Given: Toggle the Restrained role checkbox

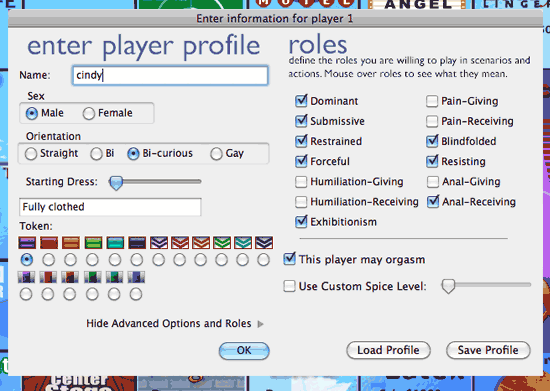Looking at the screenshot, I should click(x=301, y=141).
